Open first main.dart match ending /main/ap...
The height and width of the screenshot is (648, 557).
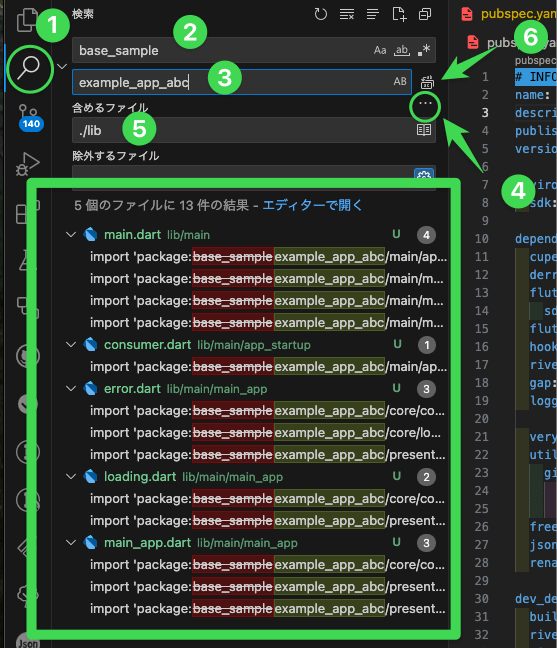tap(269, 257)
